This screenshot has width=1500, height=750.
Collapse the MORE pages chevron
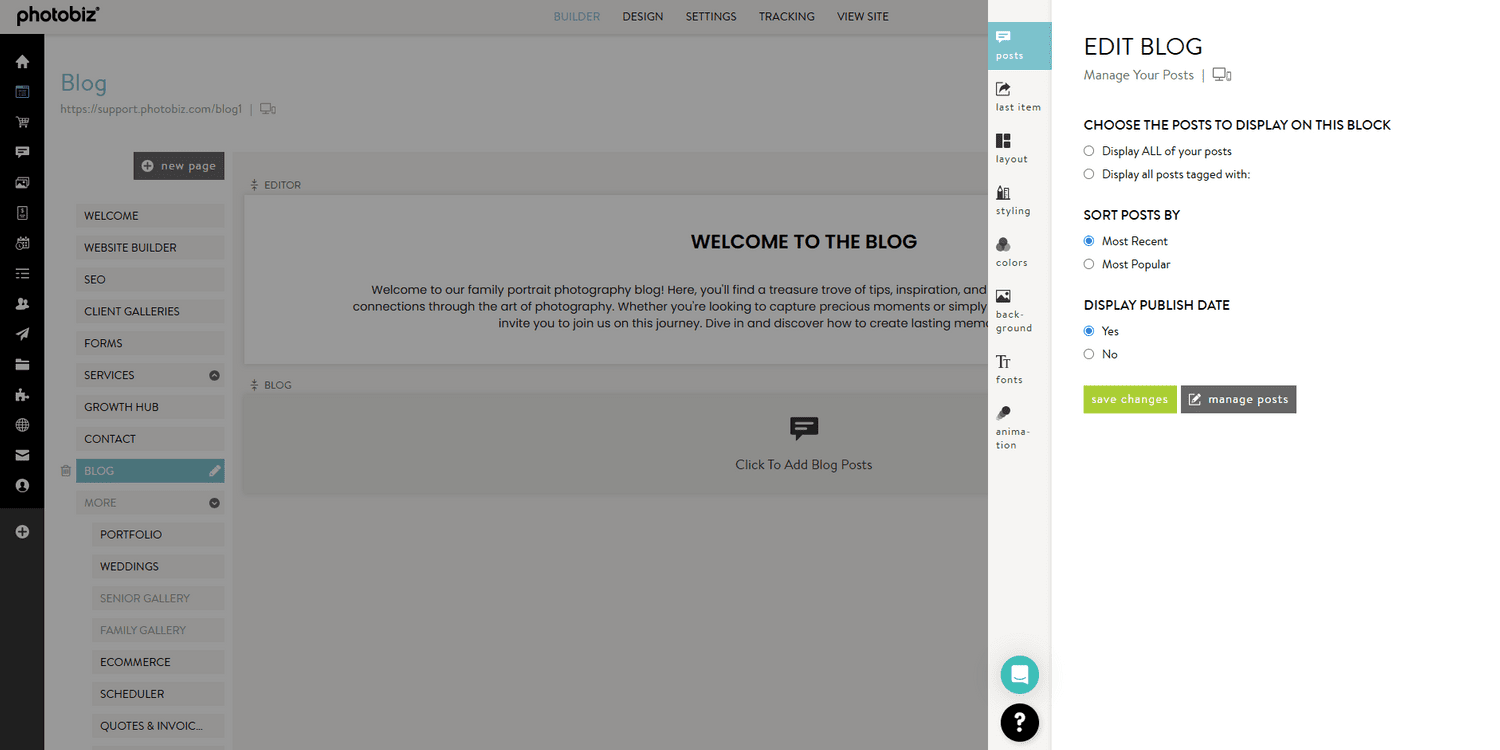tap(214, 503)
